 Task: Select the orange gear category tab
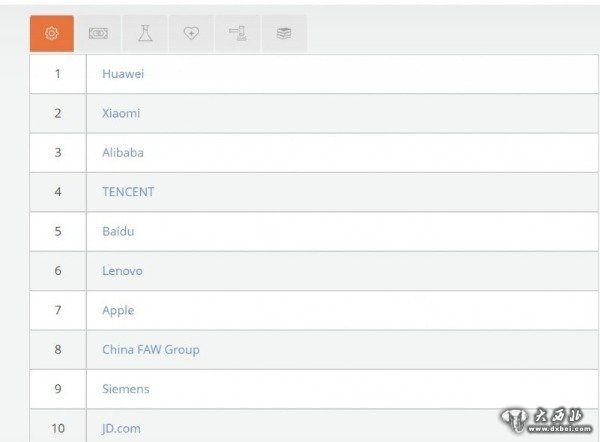(x=52, y=34)
